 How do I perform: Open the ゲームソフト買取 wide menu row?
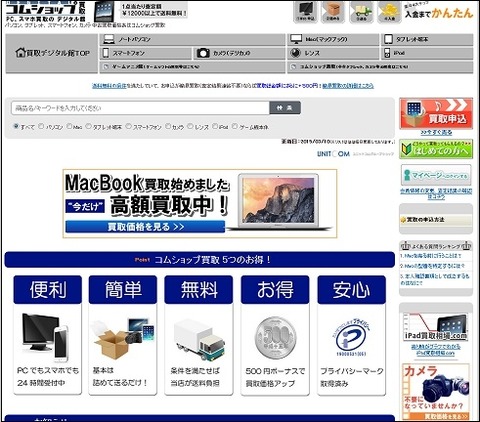(x=192, y=67)
